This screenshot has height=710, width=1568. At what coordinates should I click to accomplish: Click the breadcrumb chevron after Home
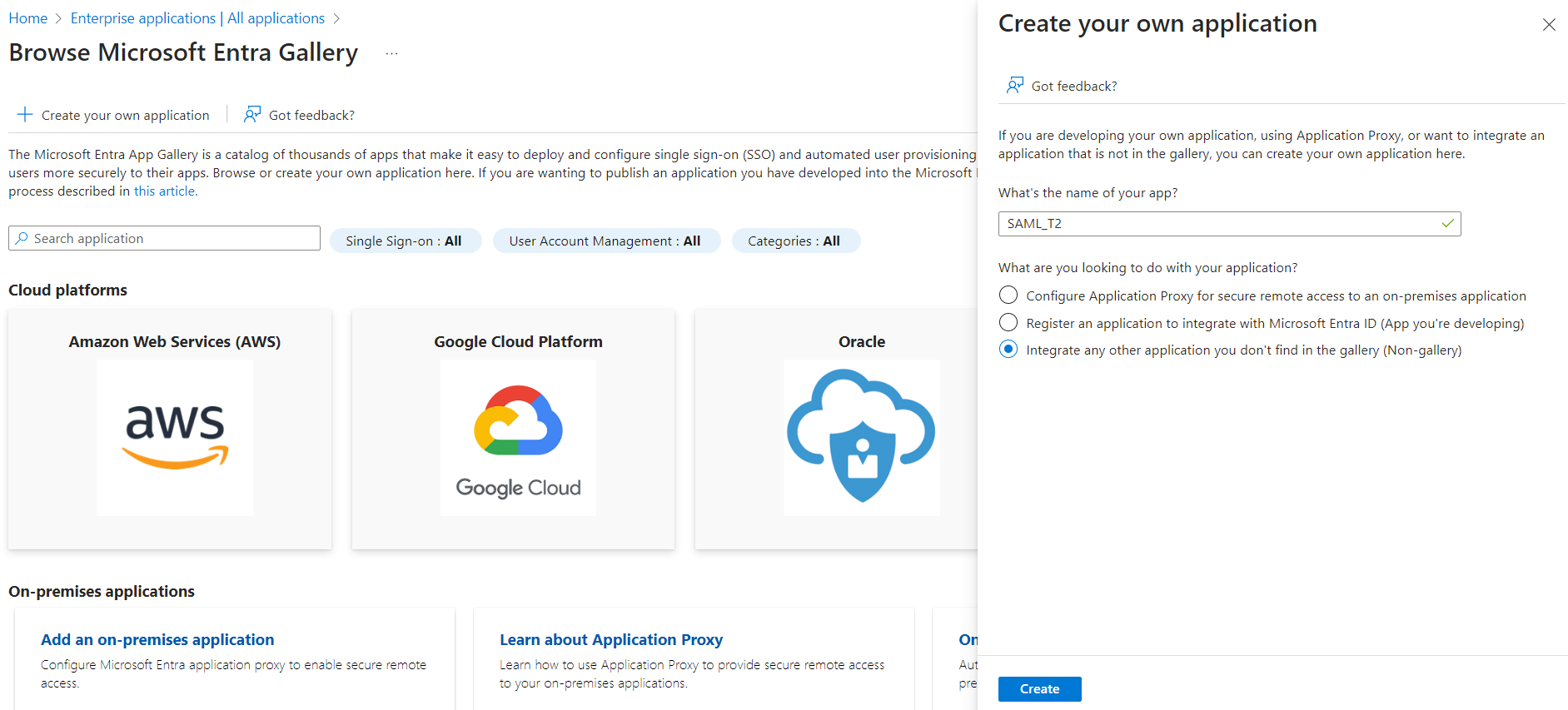[59, 18]
